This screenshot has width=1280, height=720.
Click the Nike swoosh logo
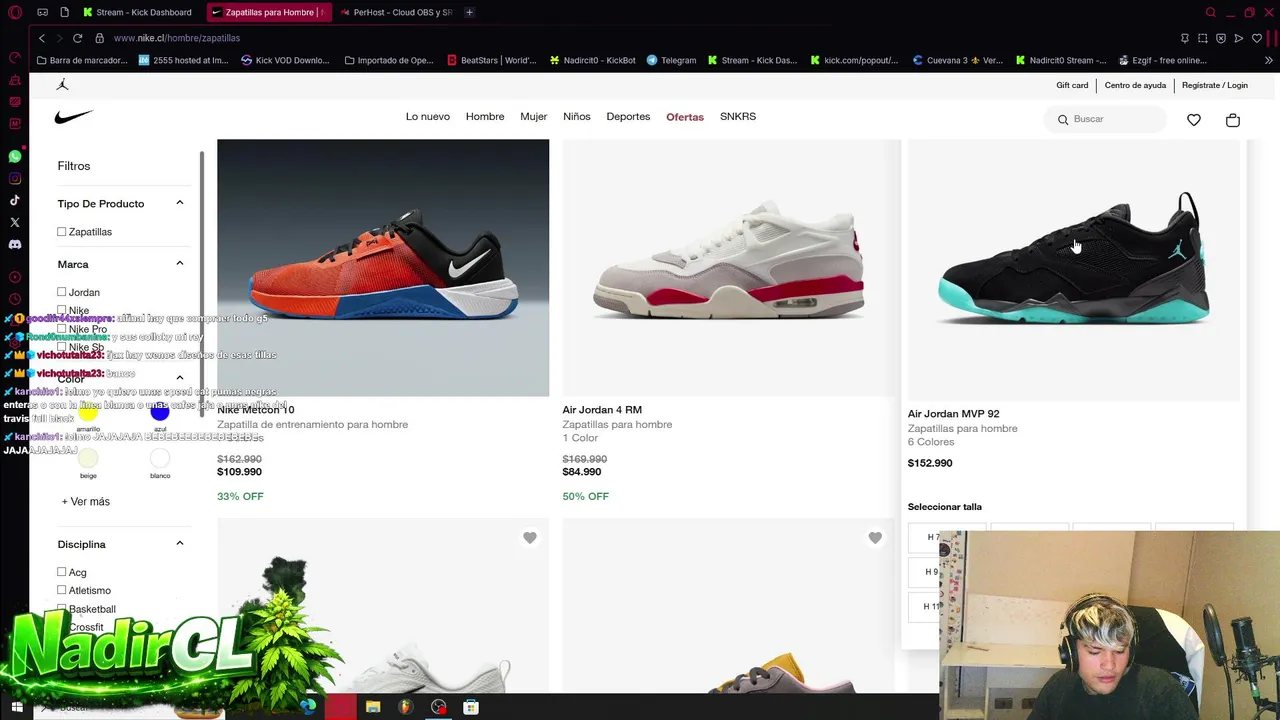click(x=74, y=117)
